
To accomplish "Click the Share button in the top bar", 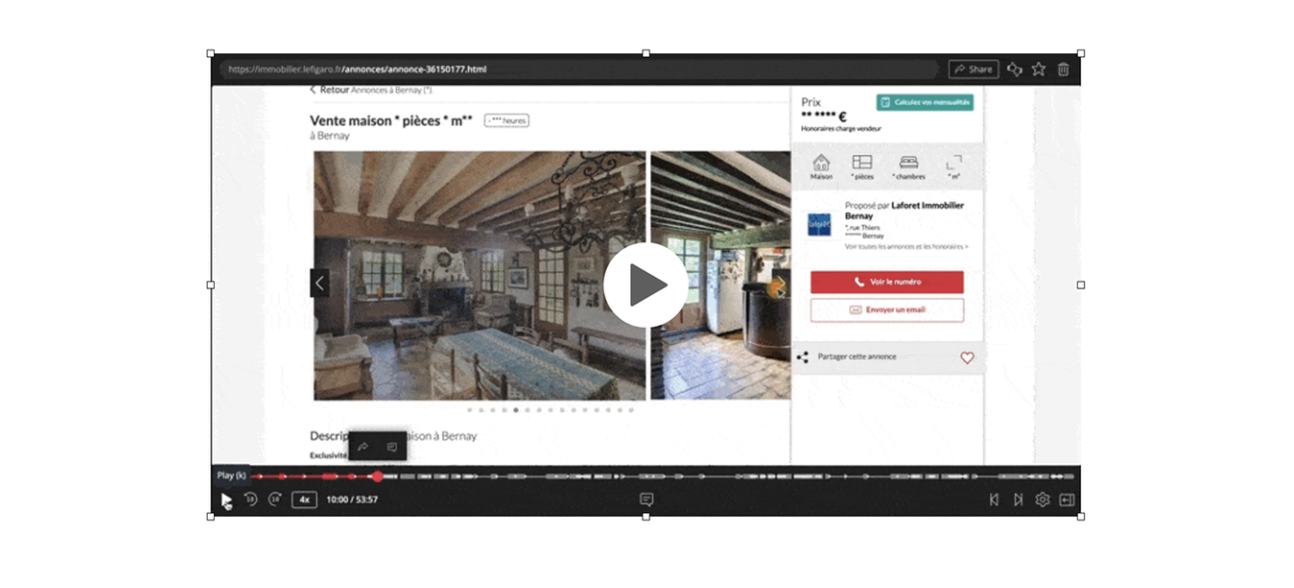I will coord(973,69).
